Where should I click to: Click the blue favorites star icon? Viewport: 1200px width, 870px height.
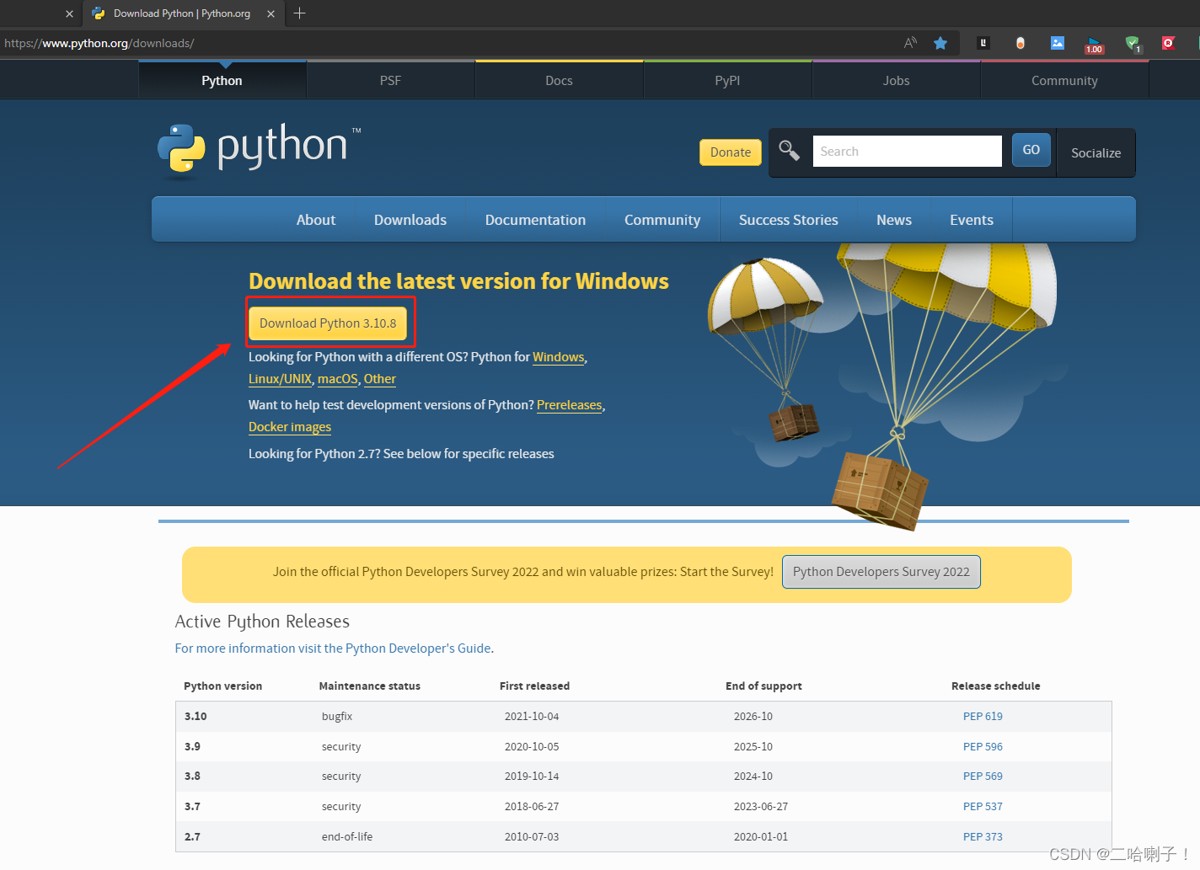[x=940, y=43]
